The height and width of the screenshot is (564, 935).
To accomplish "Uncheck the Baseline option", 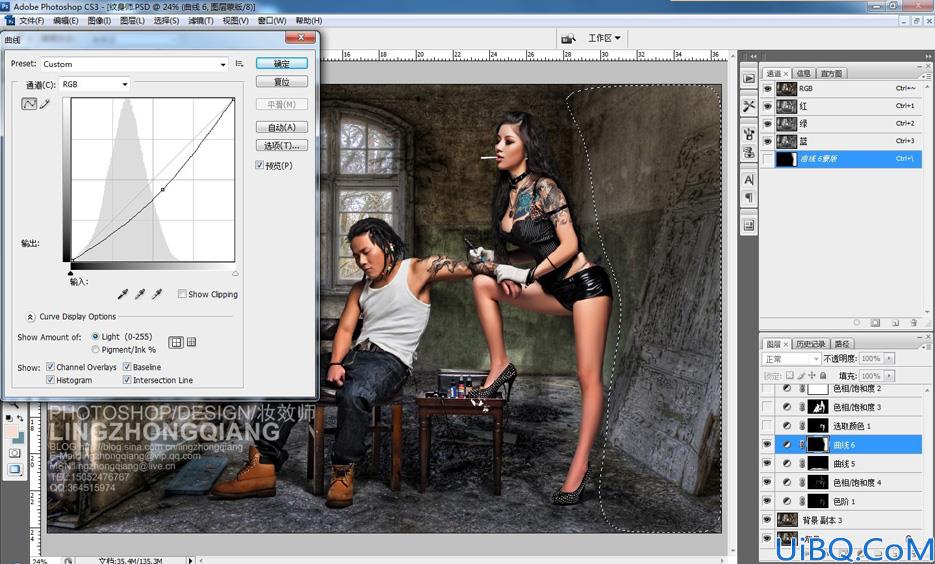I will point(127,367).
